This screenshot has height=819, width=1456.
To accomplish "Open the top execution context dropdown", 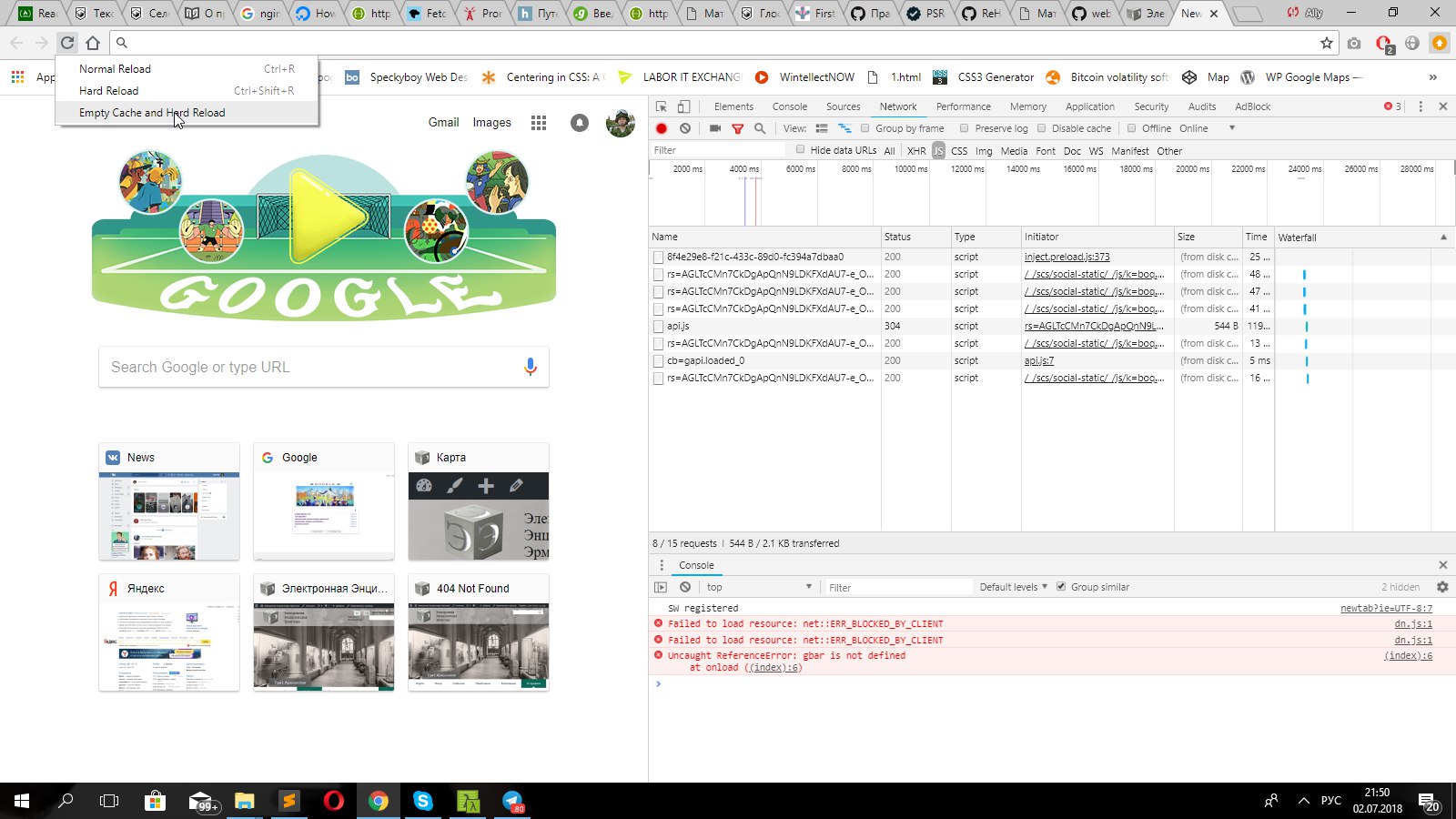I will click(759, 587).
